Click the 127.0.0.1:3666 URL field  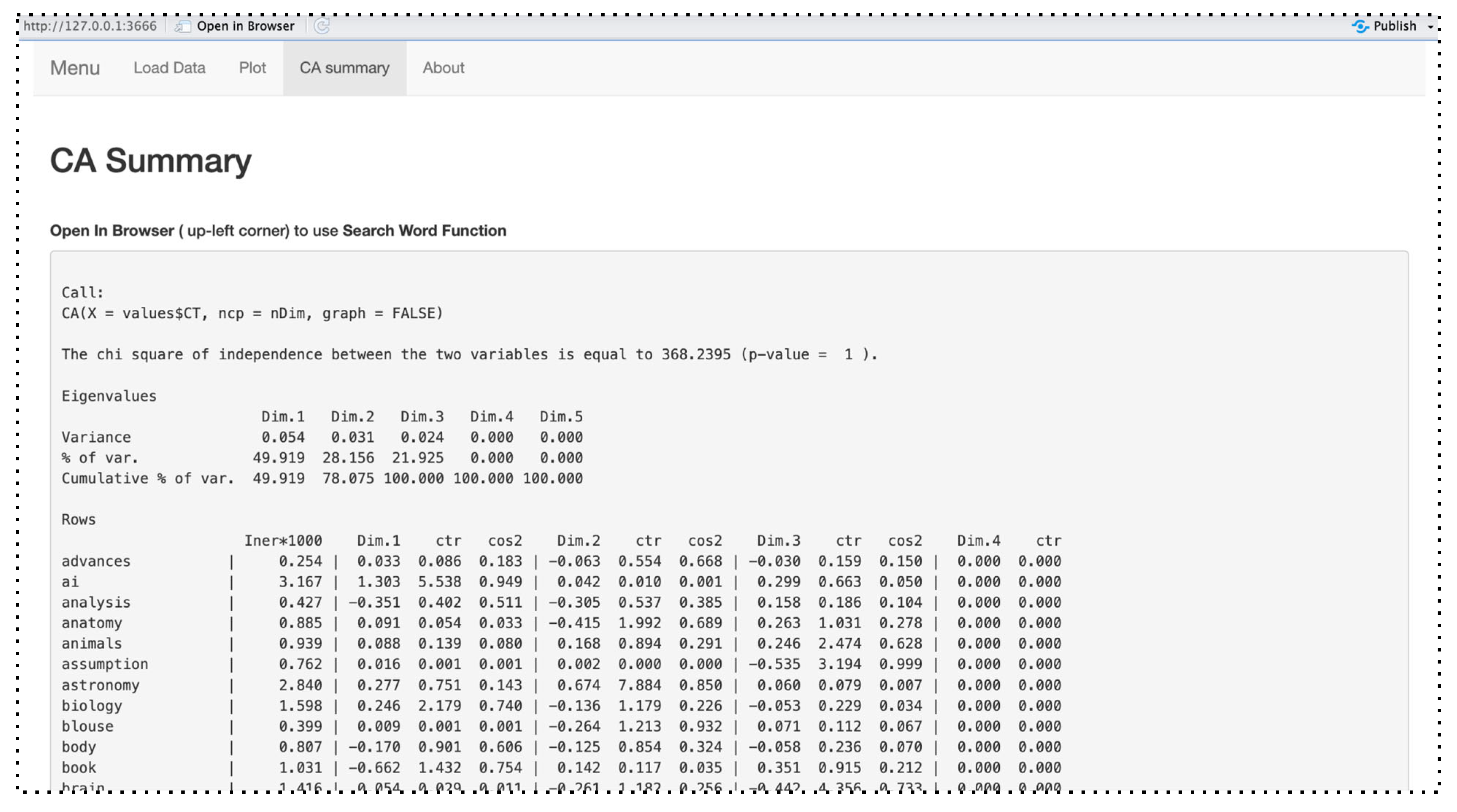(x=90, y=26)
